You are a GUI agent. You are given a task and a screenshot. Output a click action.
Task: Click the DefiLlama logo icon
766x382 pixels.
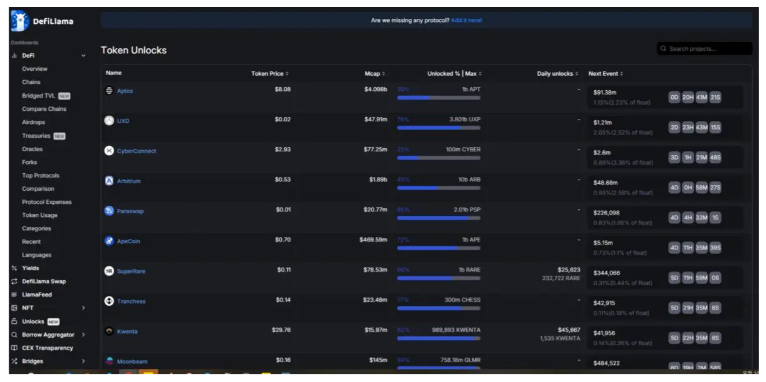[20, 21]
